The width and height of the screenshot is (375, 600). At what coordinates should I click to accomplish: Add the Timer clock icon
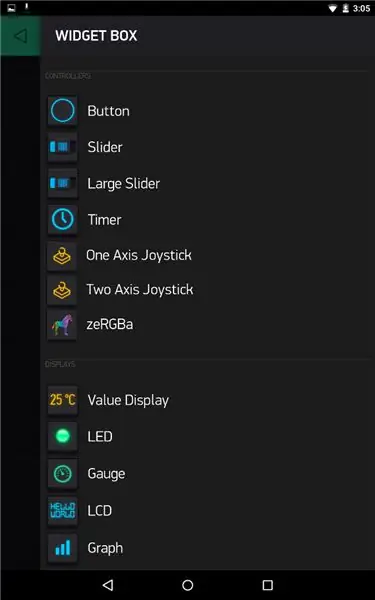(62, 220)
